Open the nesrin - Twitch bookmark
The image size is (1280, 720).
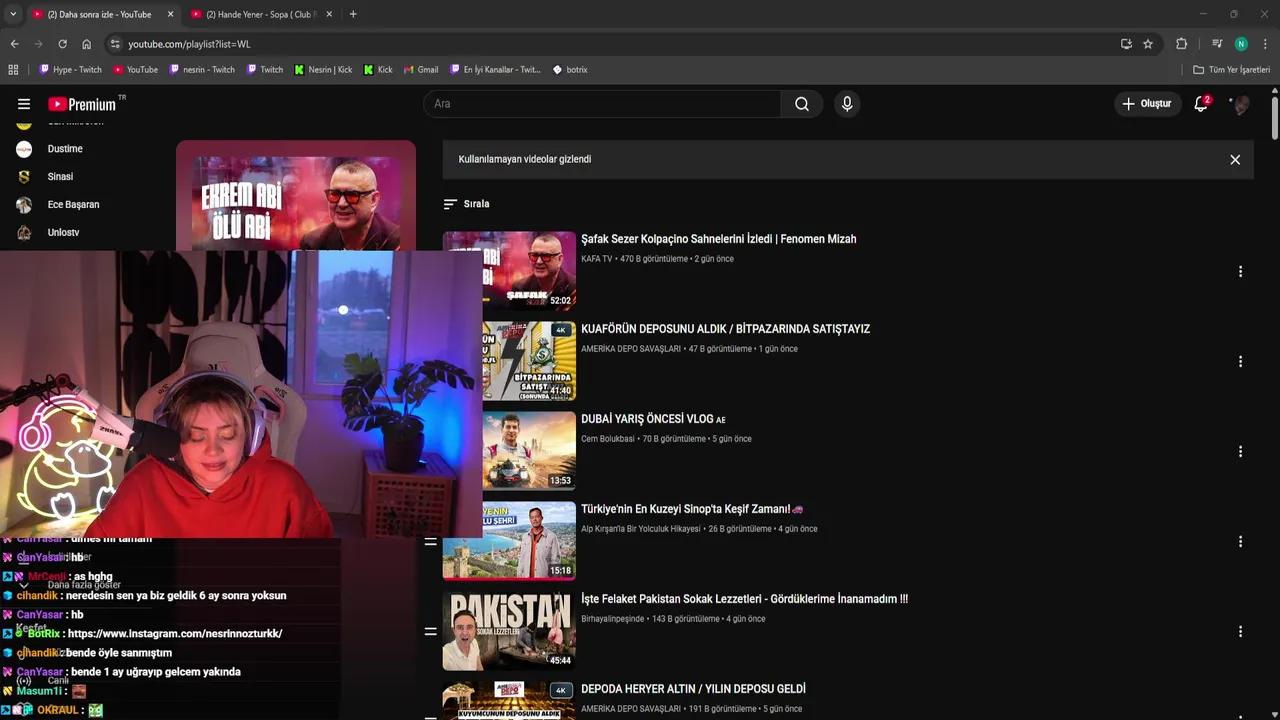click(201, 70)
